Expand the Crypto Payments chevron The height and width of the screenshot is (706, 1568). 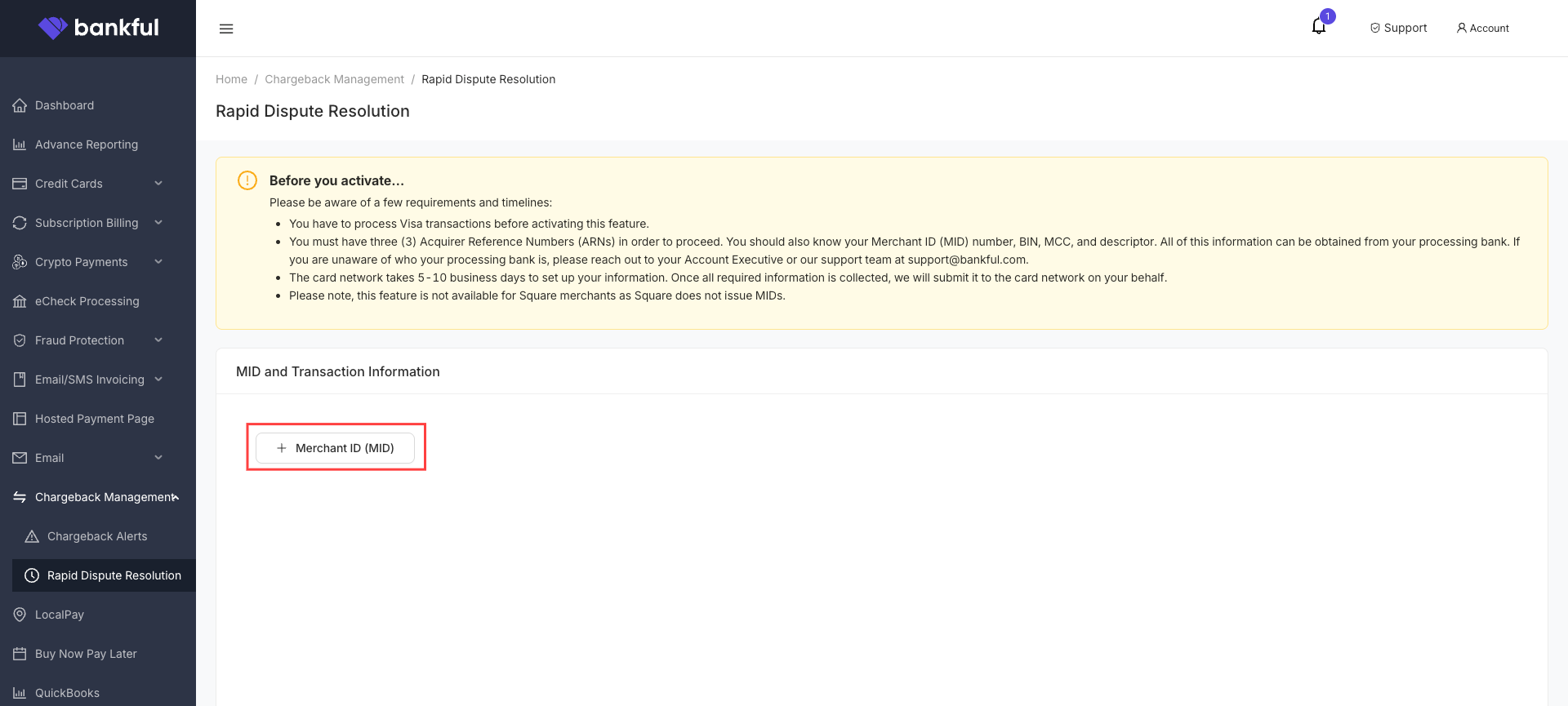click(158, 261)
